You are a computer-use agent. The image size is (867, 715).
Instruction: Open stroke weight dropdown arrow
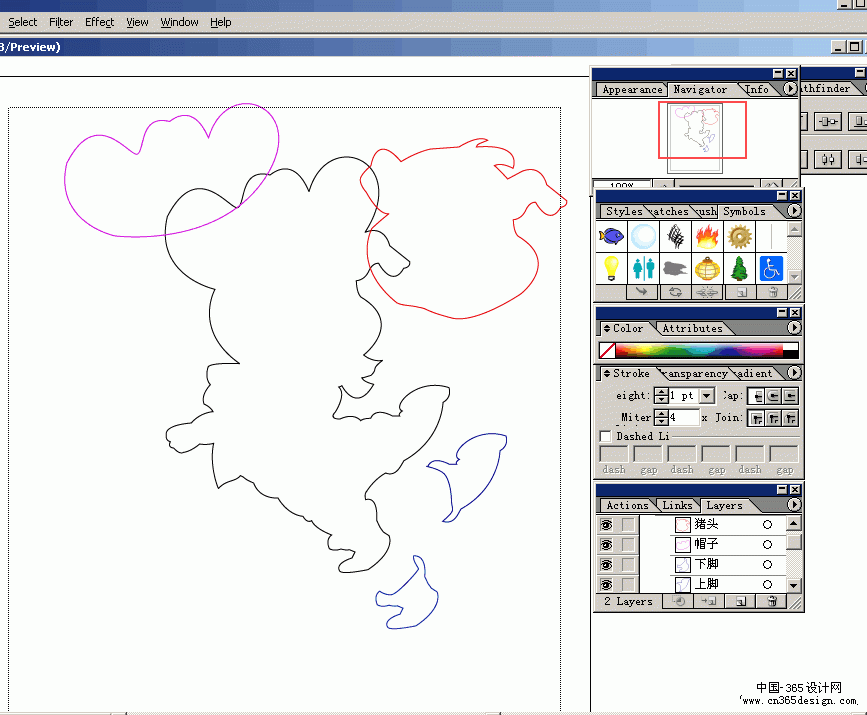(707, 396)
